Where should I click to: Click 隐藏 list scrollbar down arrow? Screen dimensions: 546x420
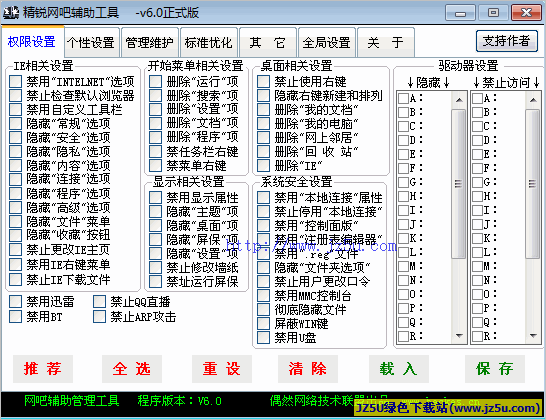[x=459, y=336]
